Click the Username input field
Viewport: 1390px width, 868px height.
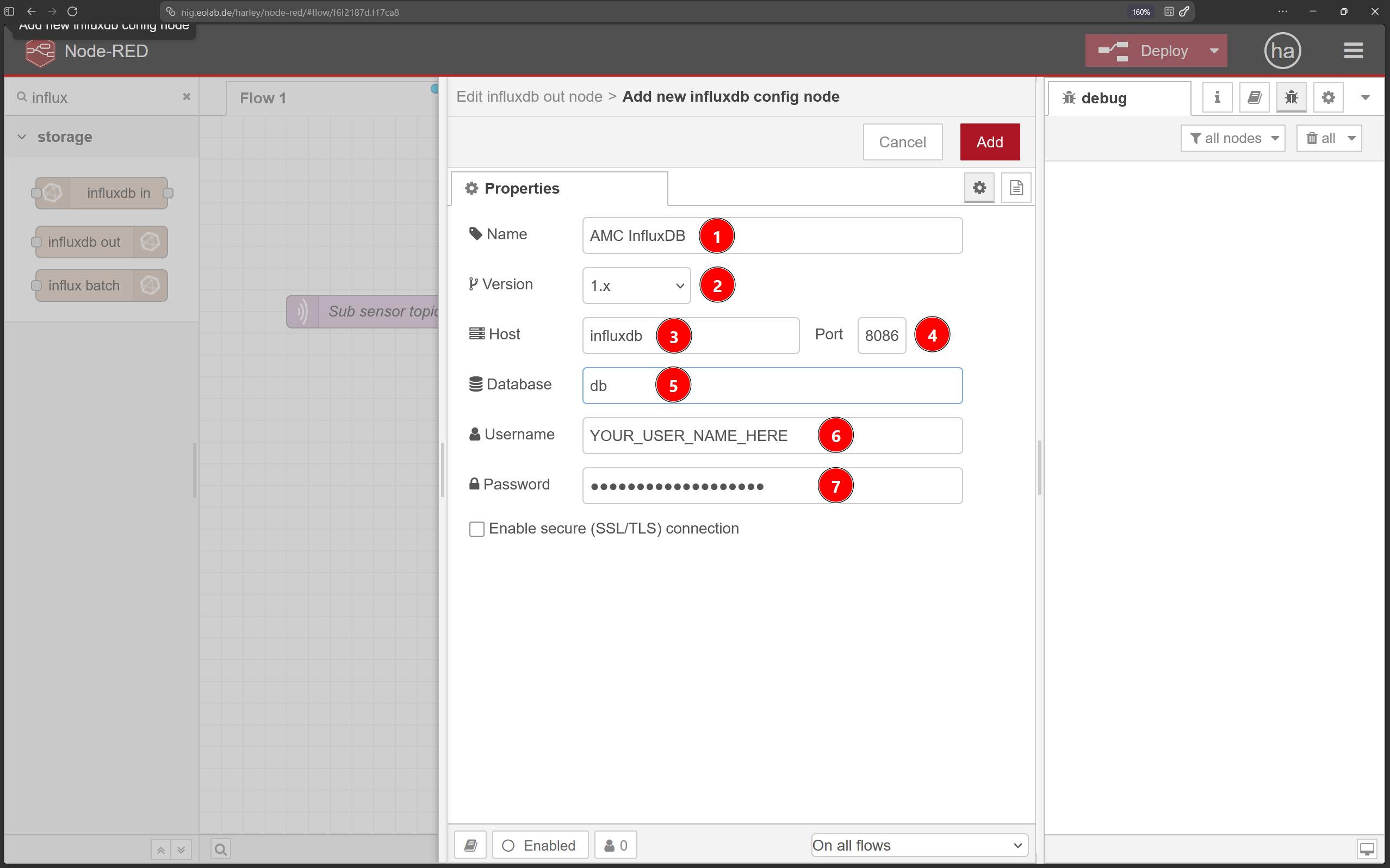pos(772,435)
